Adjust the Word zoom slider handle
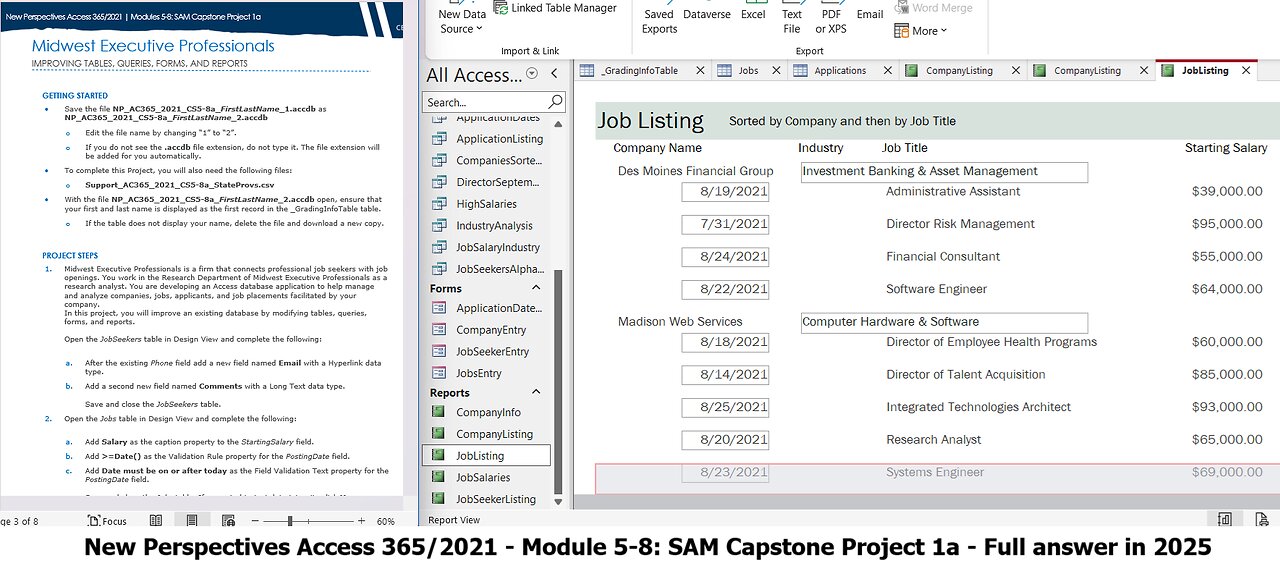Viewport: 1280px width, 566px height. click(x=291, y=521)
